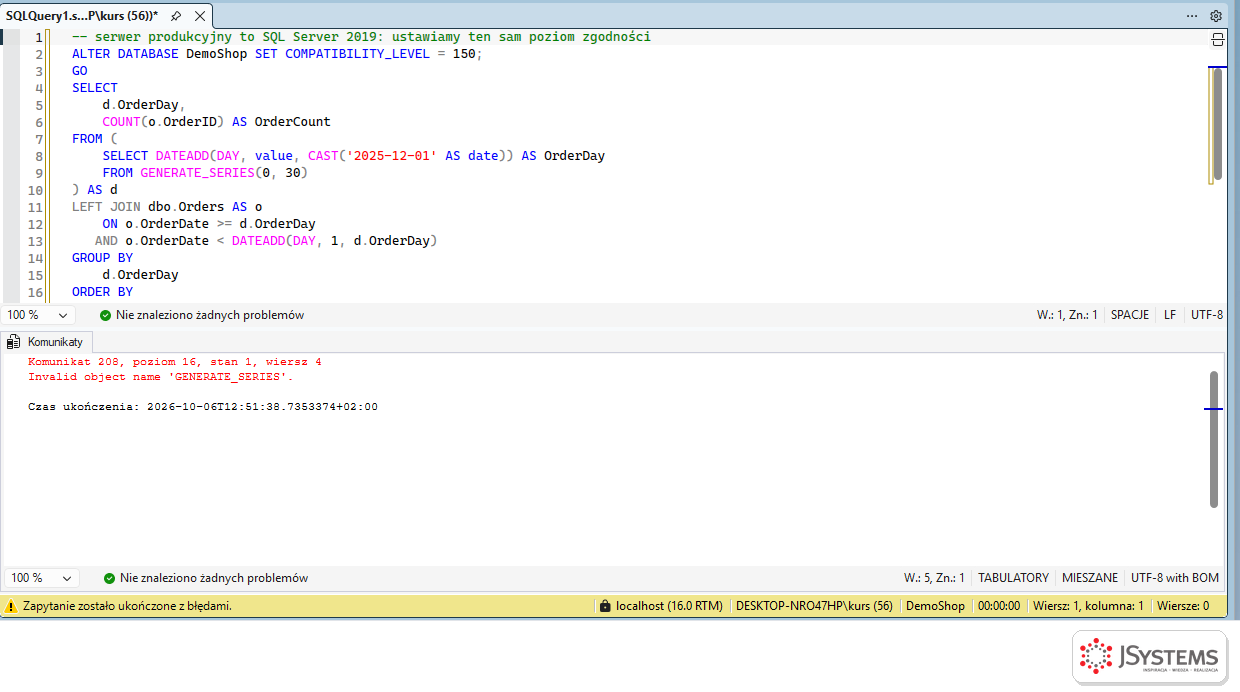Click the 'GROUP BY' code line
The height and width of the screenshot is (692, 1240).
(x=102, y=258)
